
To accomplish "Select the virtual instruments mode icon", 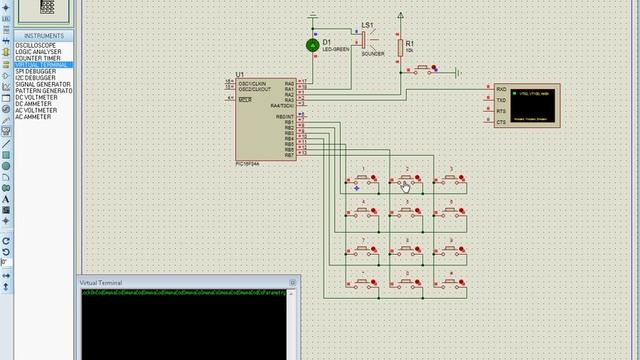I will pyautogui.click(x=6, y=131).
